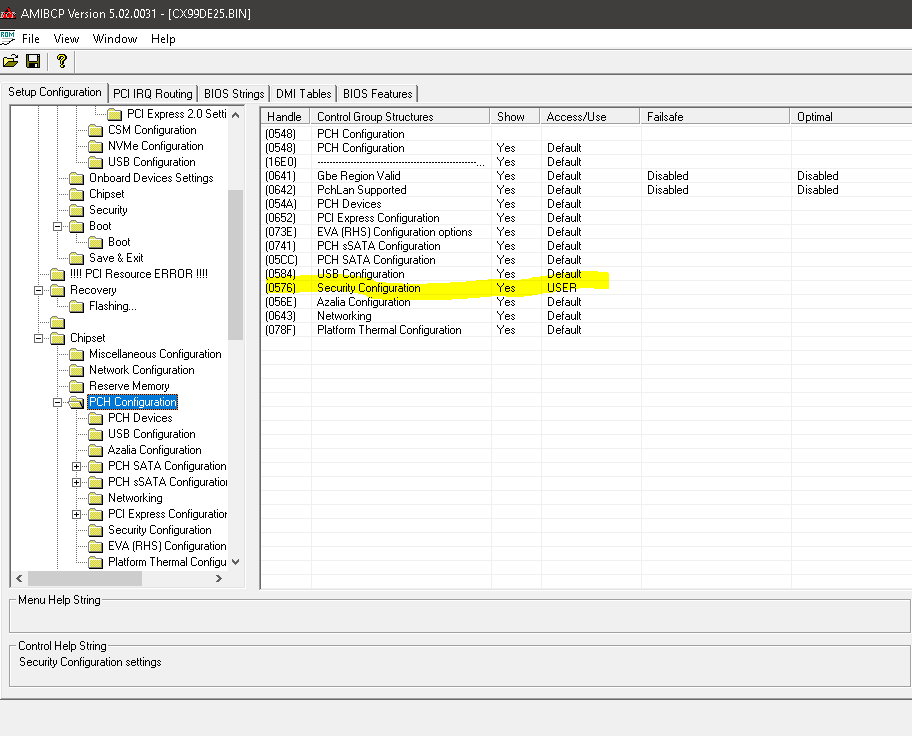
Task: Switch to DMI Tables tab
Action: click(304, 94)
